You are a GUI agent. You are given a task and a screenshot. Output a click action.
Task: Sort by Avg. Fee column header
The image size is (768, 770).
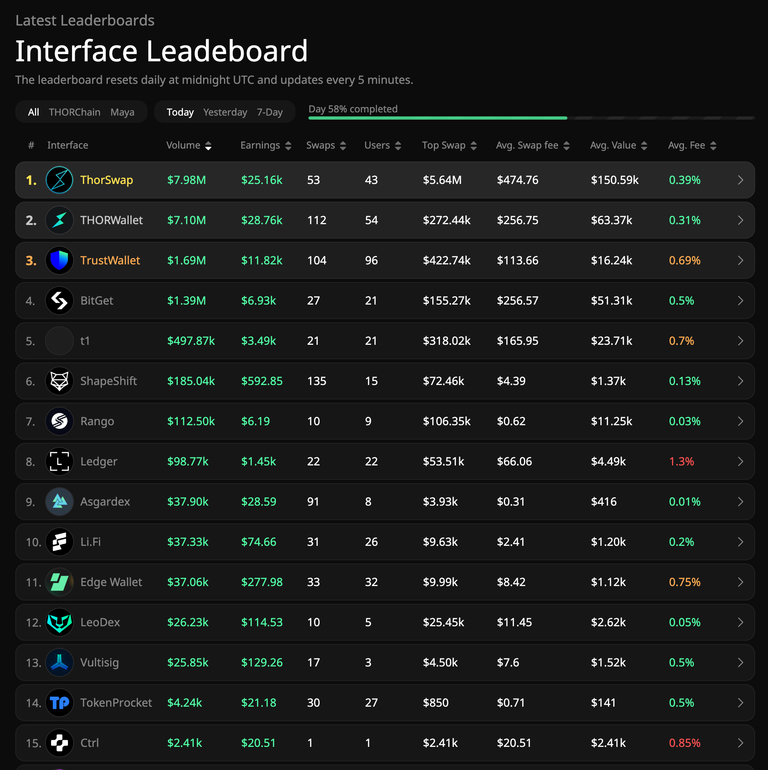(692, 145)
